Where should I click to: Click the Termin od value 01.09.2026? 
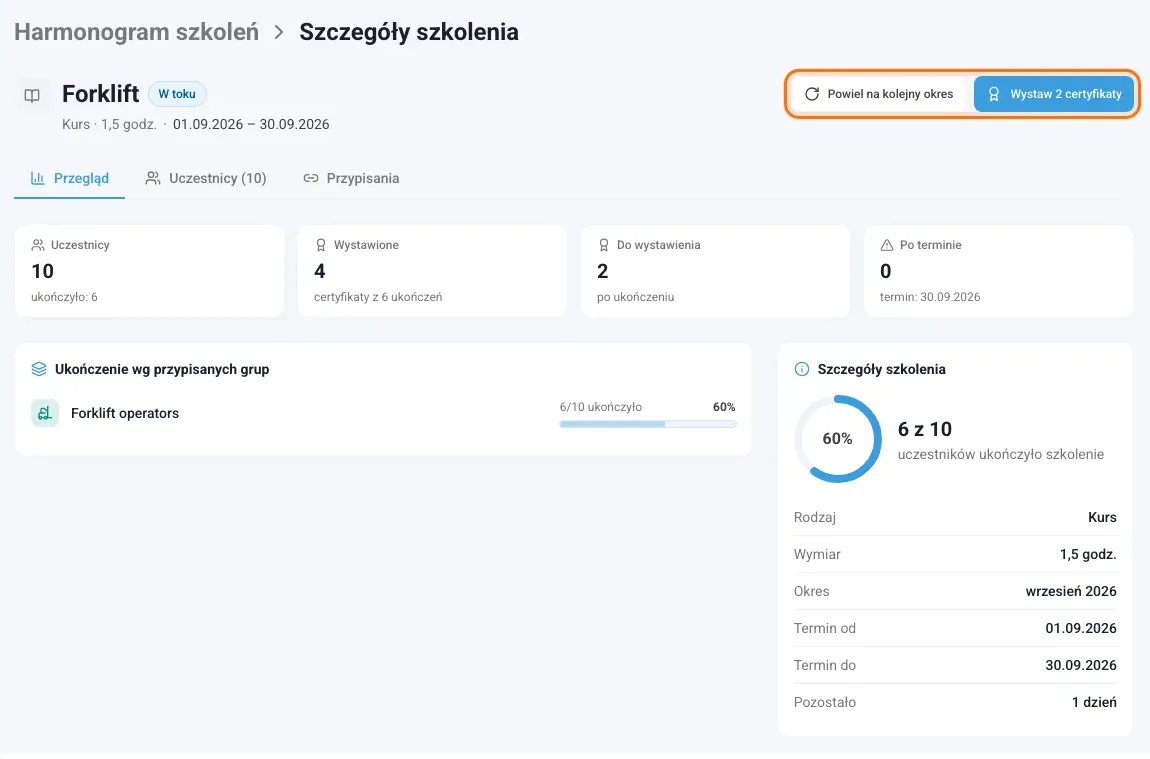[x=1081, y=628]
